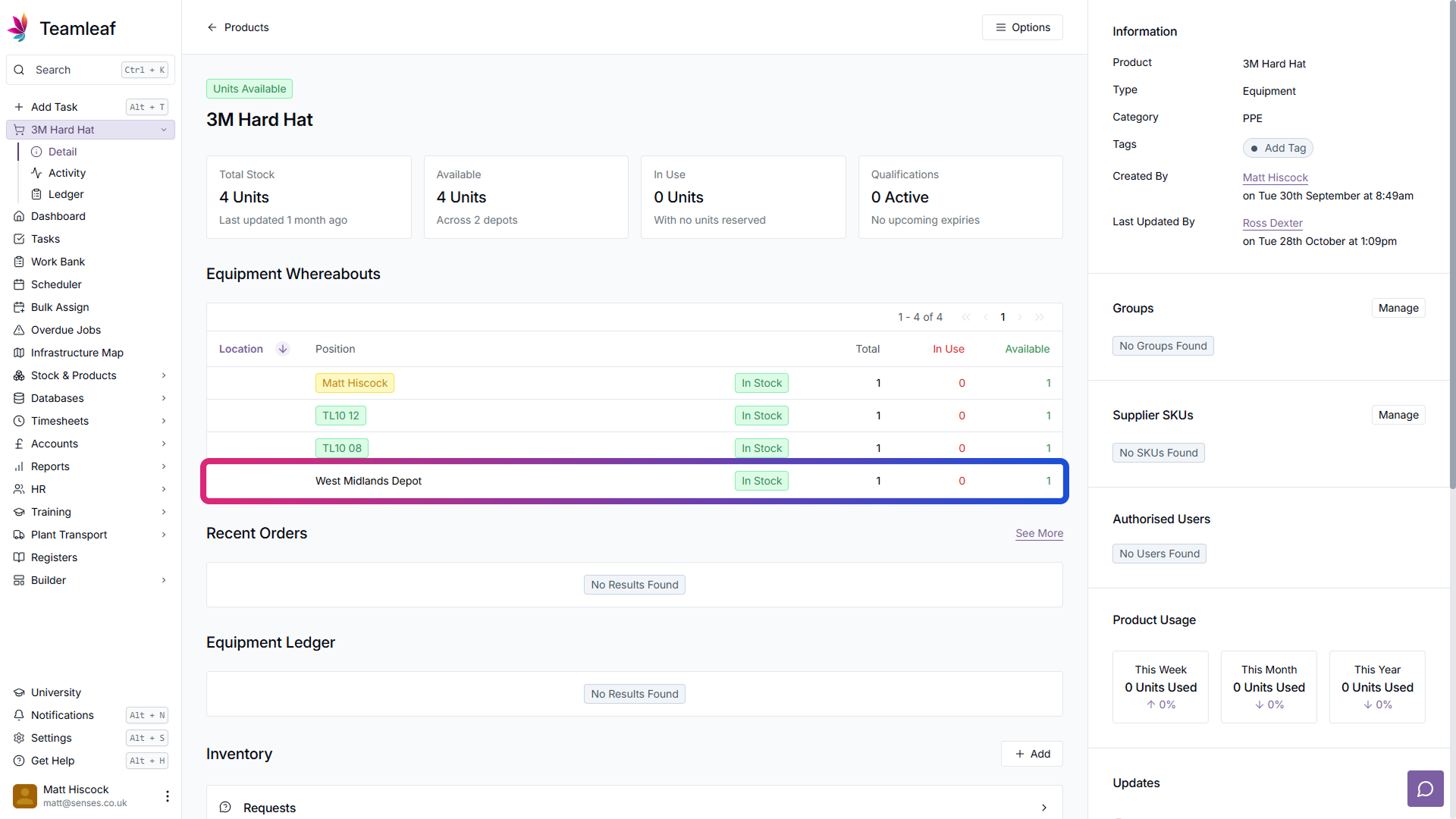Image resolution: width=1456 pixels, height=819 pixels.
Task: Click the TL10 12 position badge
Action: click(340, 416)
